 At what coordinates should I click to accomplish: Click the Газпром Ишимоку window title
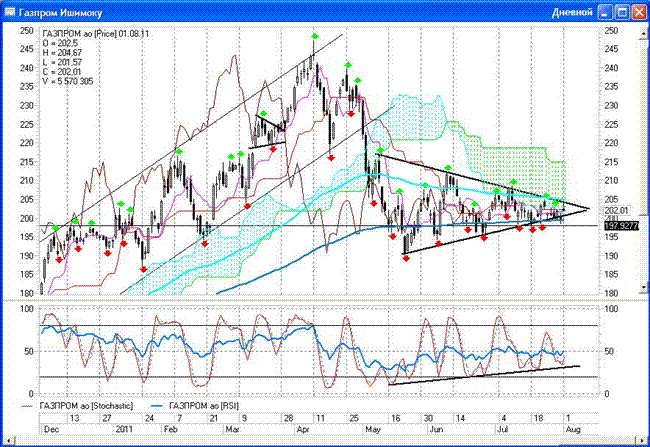pos(61,13)
